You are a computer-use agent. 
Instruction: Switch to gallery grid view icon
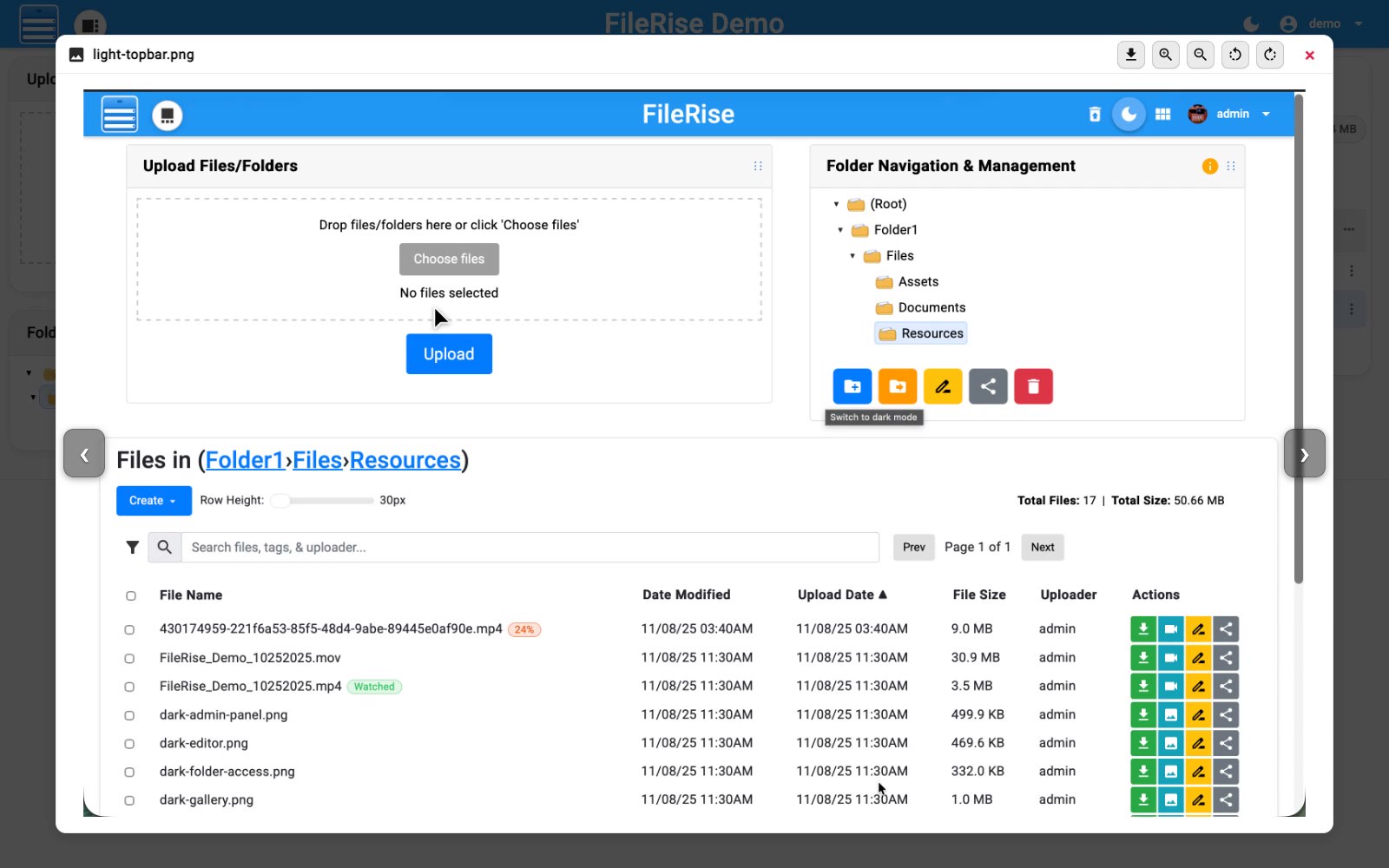pyautogui.click(x=1162, y=114)
